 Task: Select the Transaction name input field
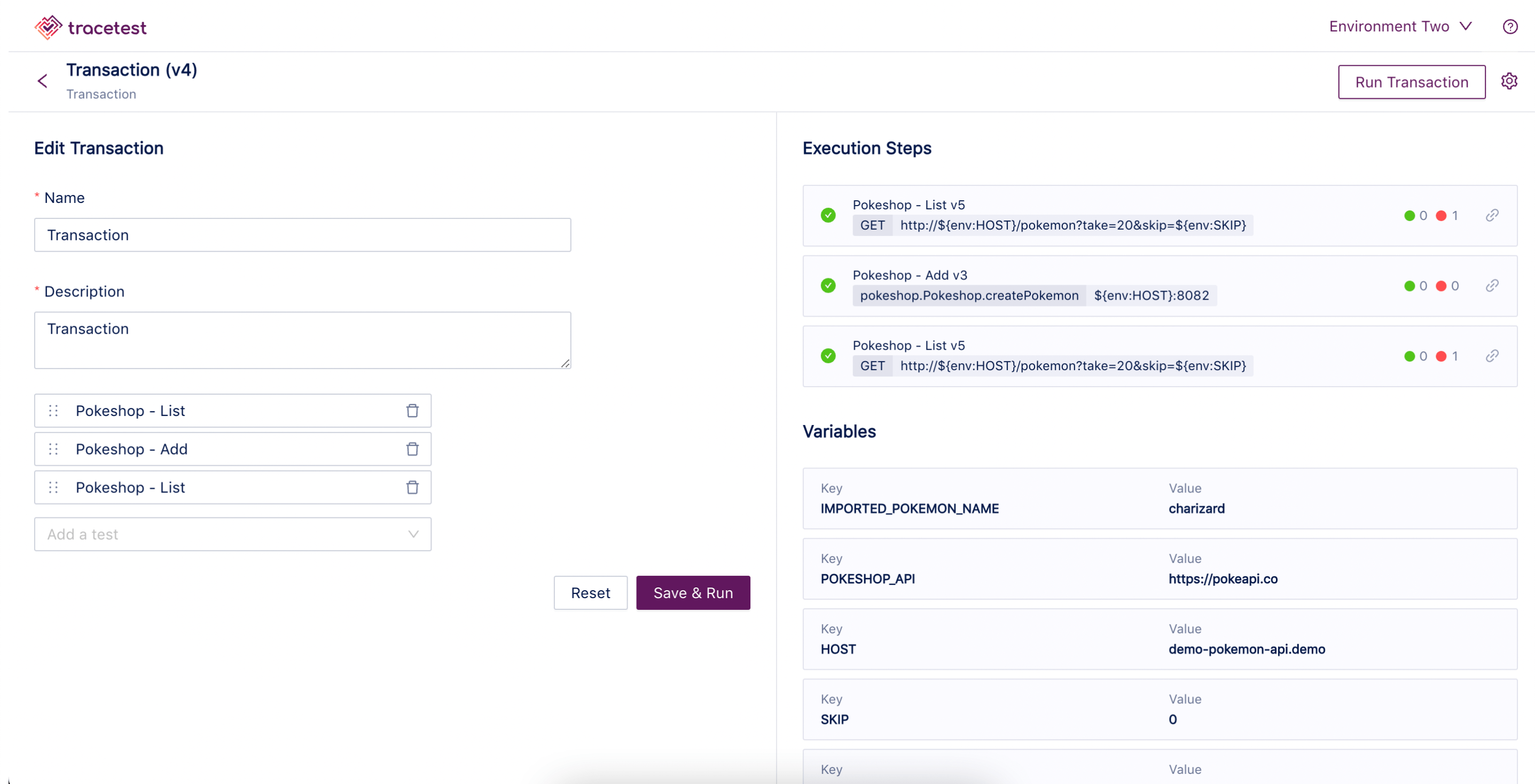click(303, 234)
